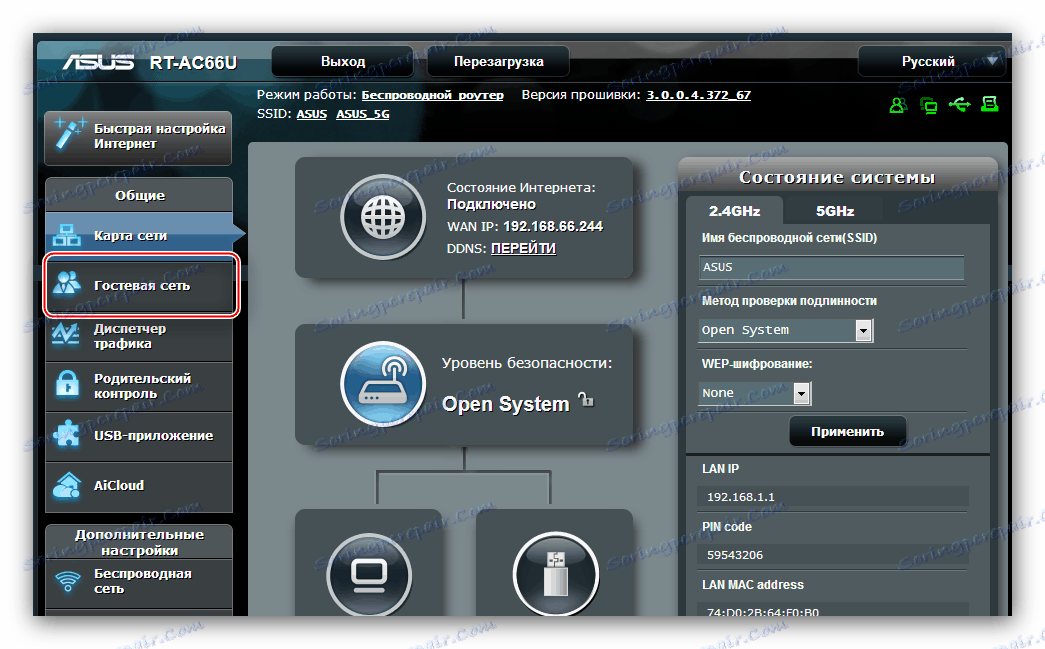Follow the ASUS SSID link
1045x649 pixels.
(311, 114)
